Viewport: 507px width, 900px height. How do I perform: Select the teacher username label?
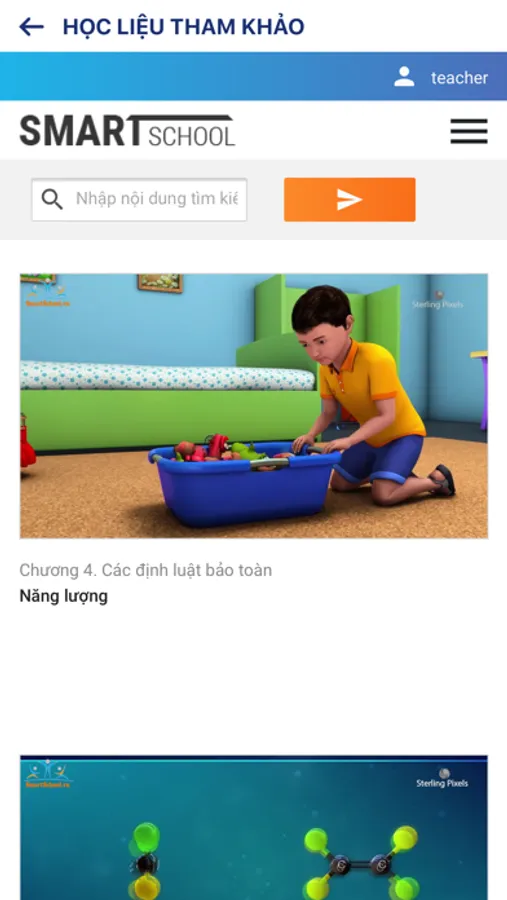pyautogui.click(x=459, y=77)
